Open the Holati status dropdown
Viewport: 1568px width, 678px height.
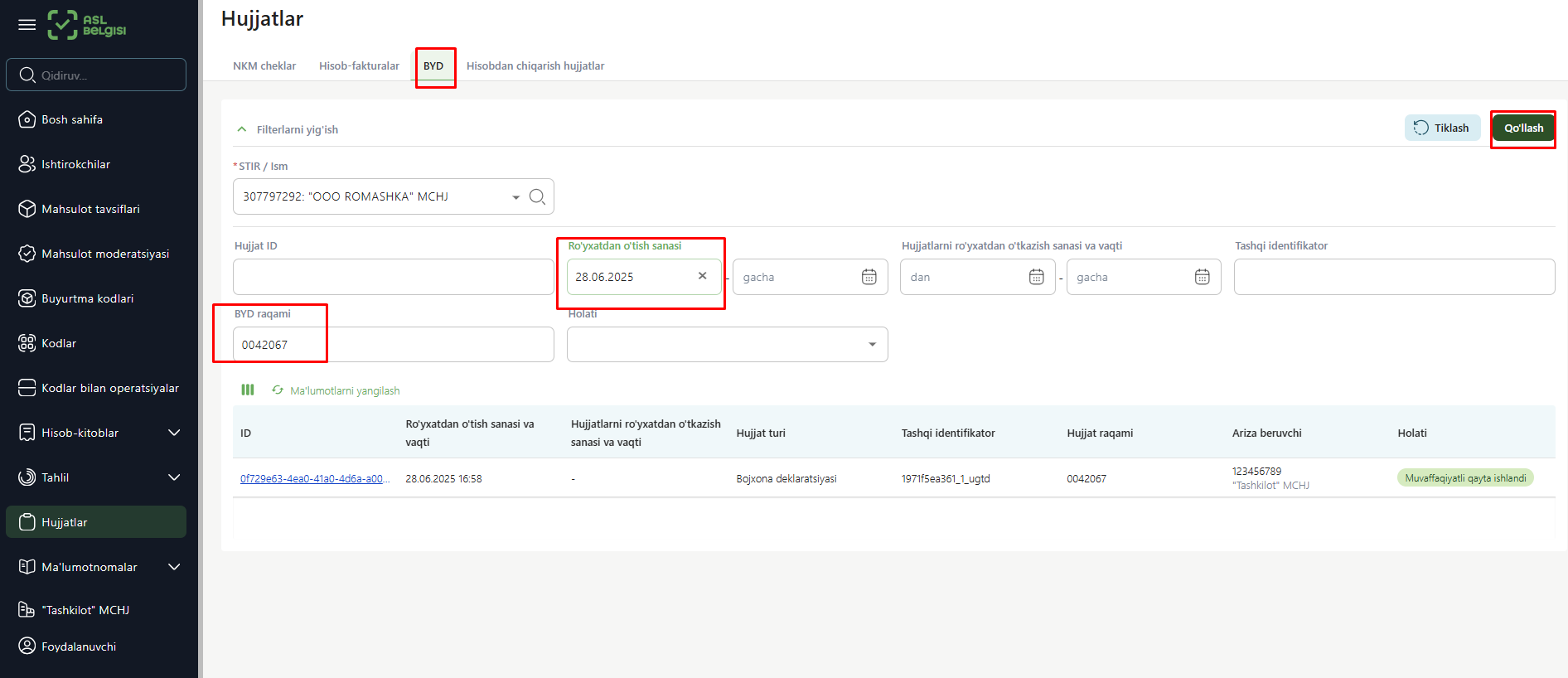pos(727,345)
